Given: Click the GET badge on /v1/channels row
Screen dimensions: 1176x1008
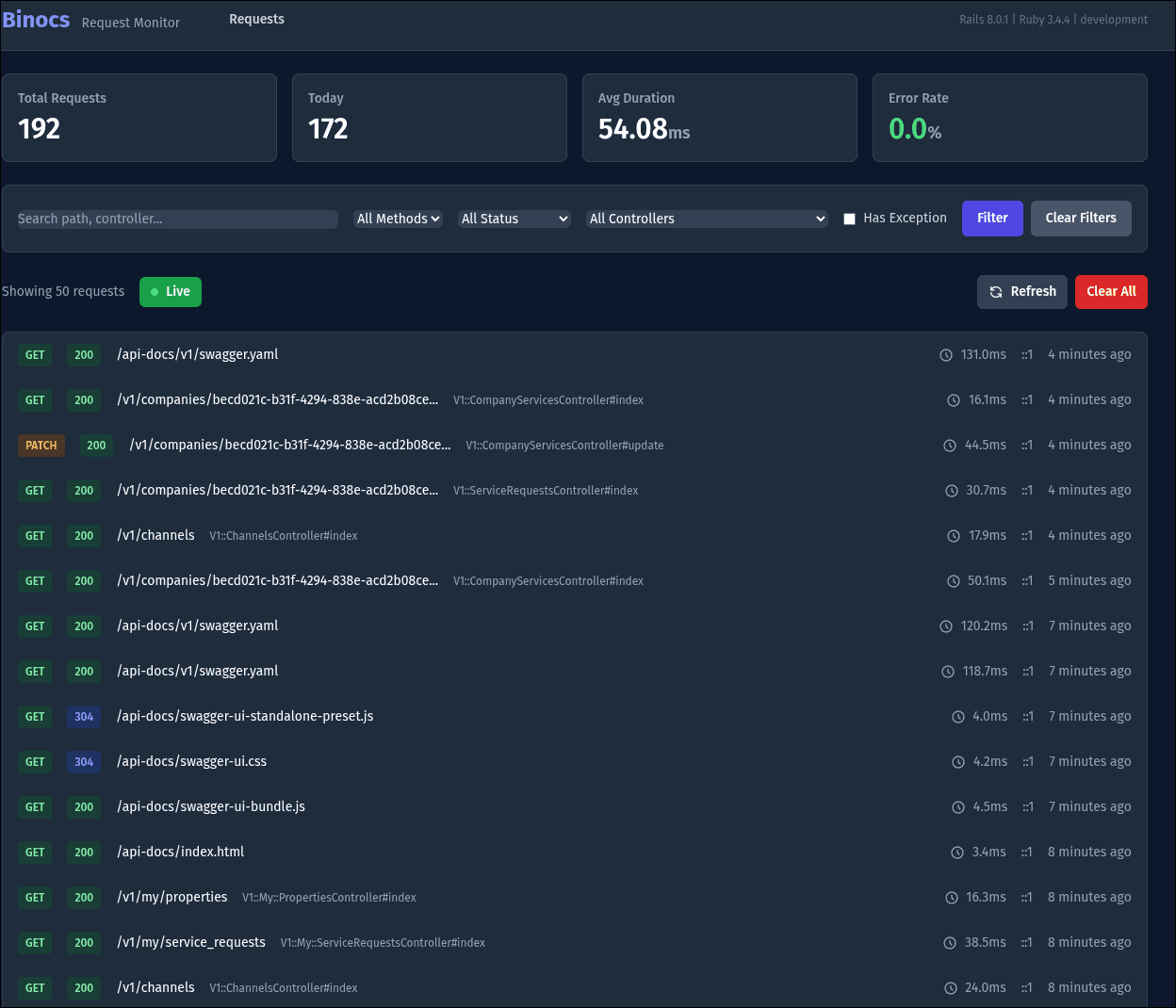Looking at the screenshot, I should 35,535.
